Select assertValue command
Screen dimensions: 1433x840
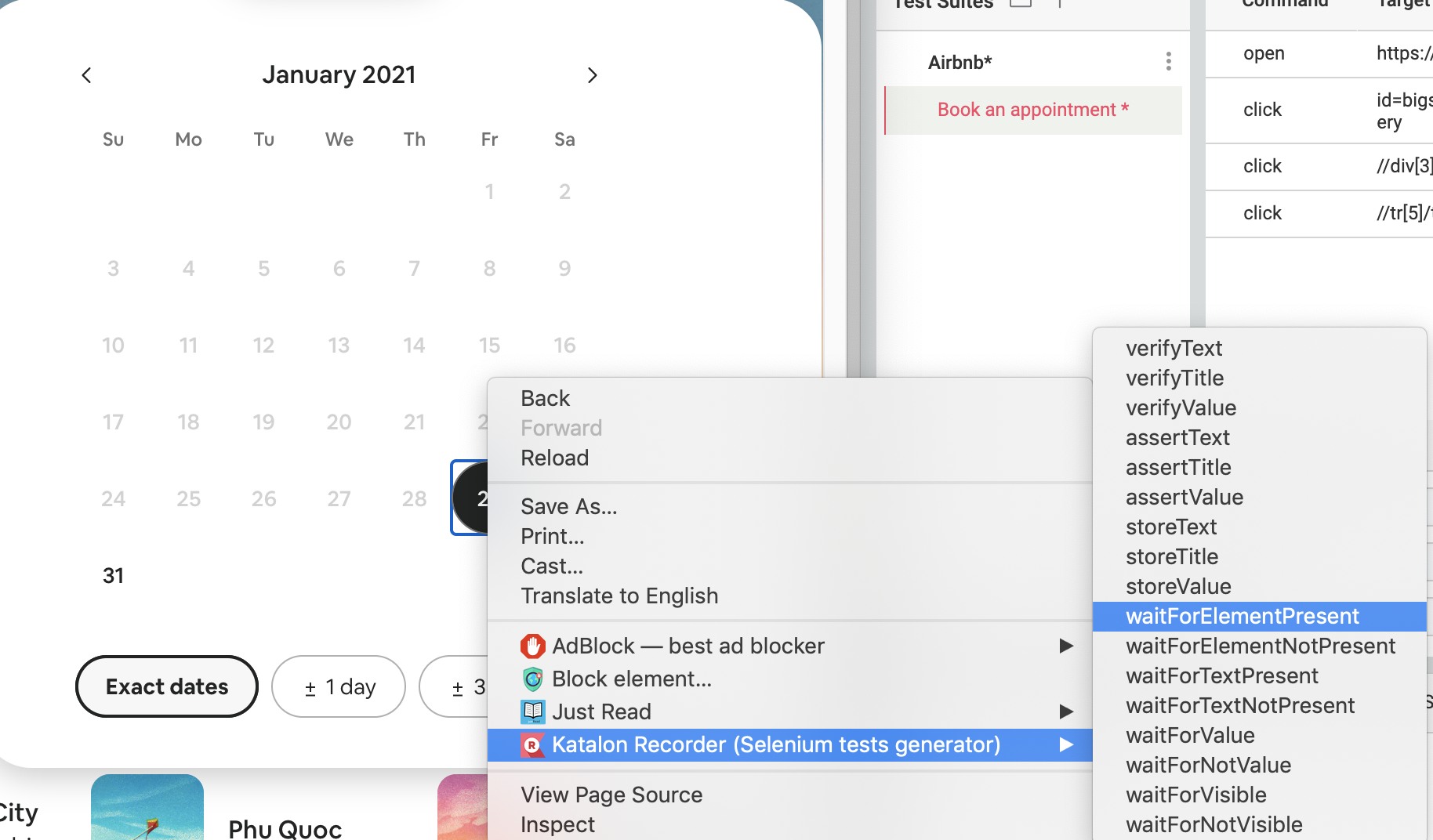coord(1260,497)
